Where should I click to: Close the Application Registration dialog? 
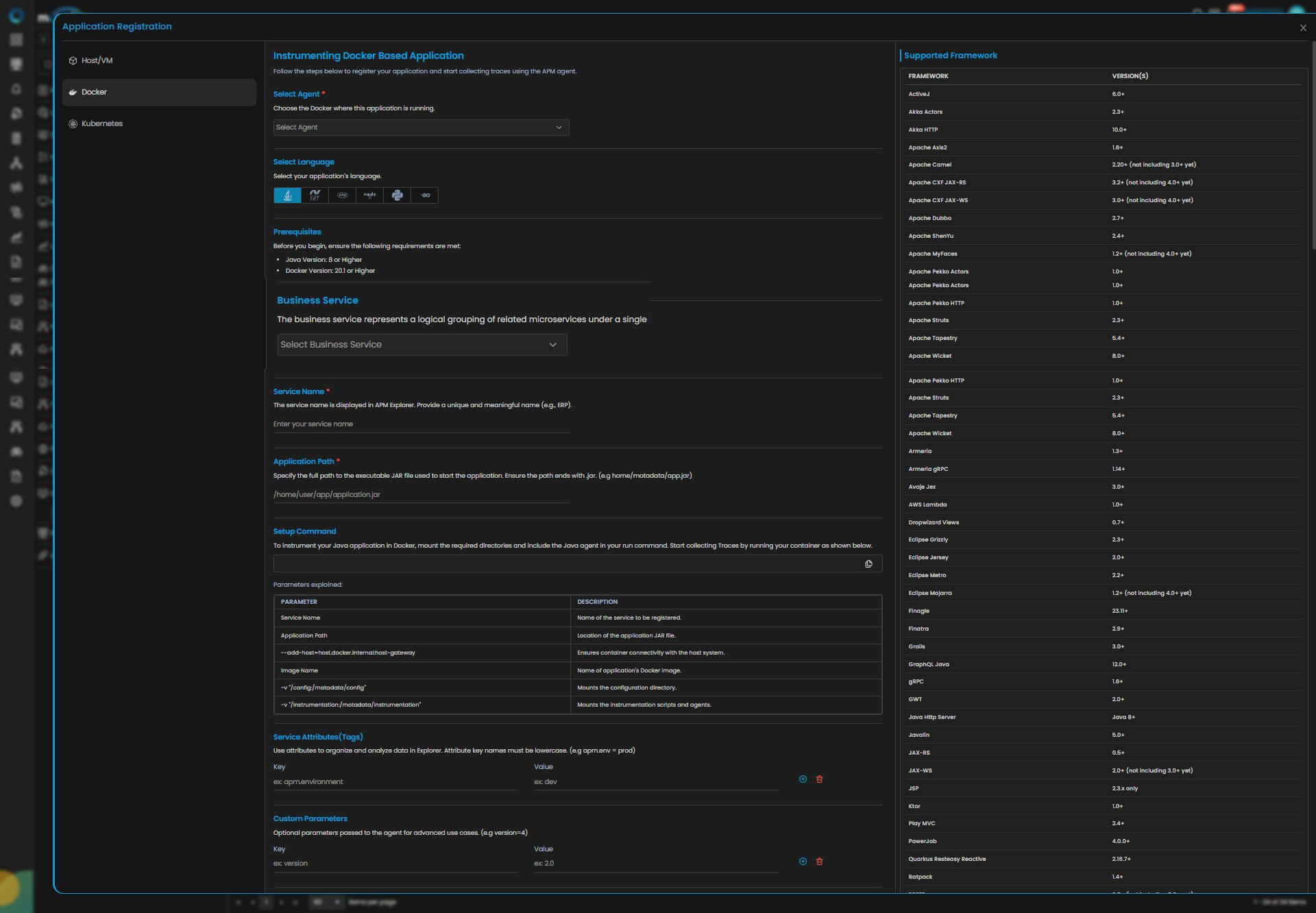click(x=1303, y=28)
